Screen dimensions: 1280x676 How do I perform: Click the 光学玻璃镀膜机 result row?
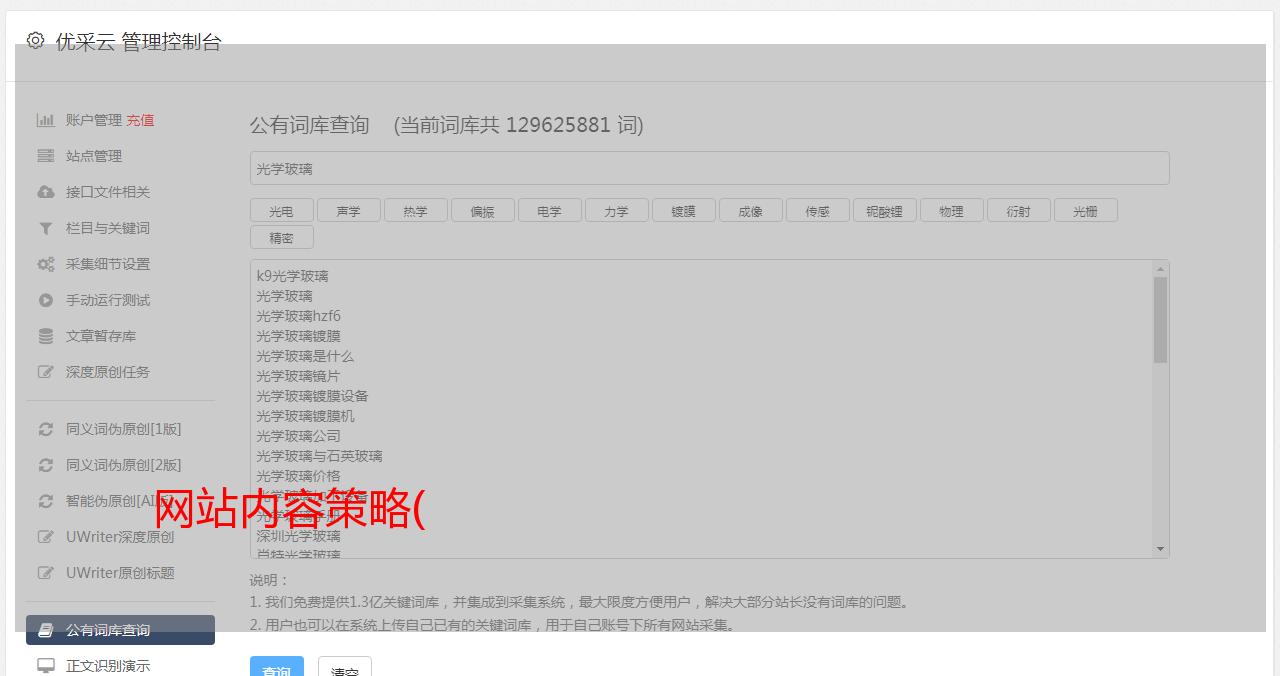point(305,416)
